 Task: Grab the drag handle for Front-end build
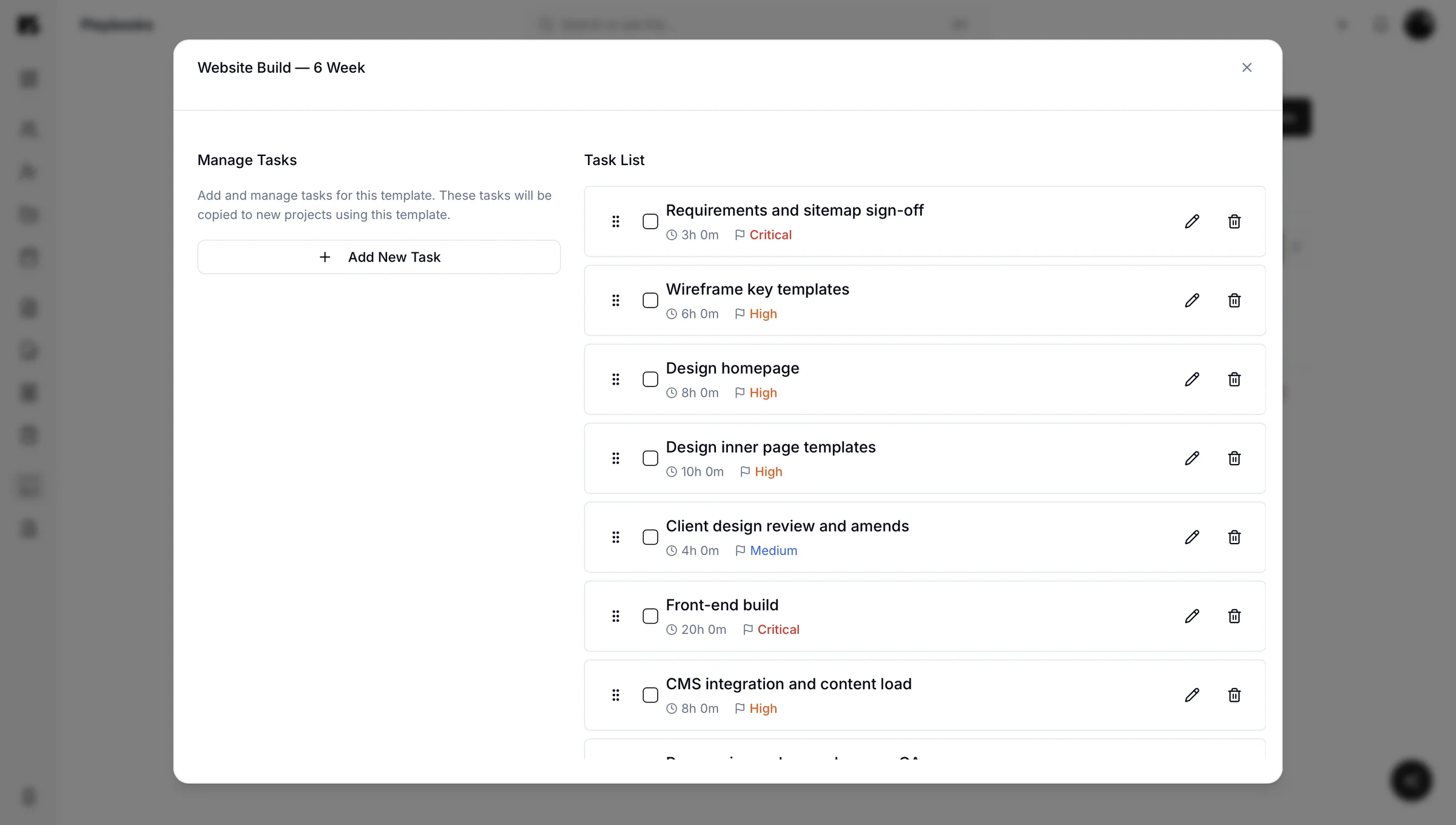(x=616, y=616)
